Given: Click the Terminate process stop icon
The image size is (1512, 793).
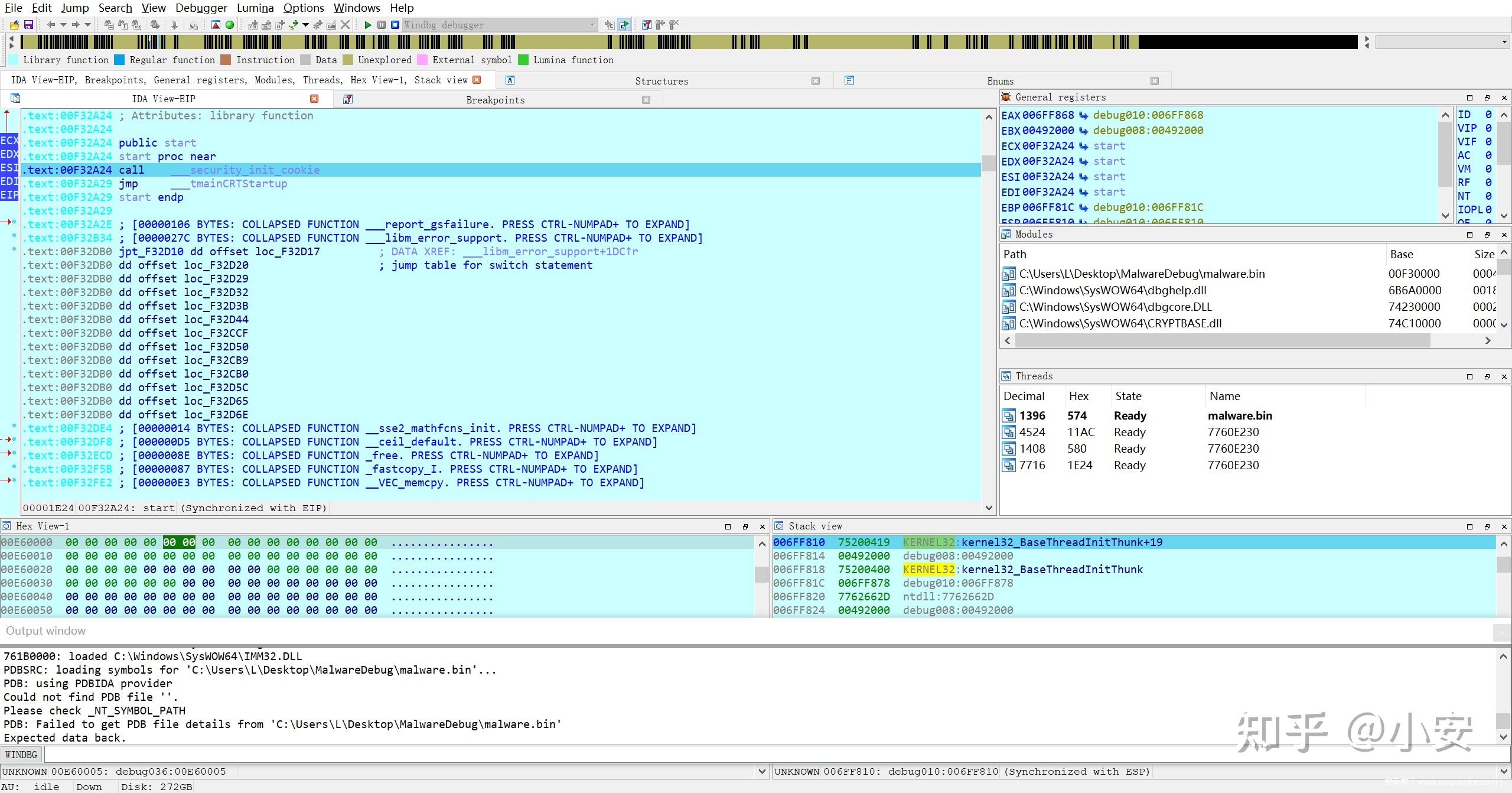Looking at the screenshot, I should pyautogui.click(x=395, y=25).
